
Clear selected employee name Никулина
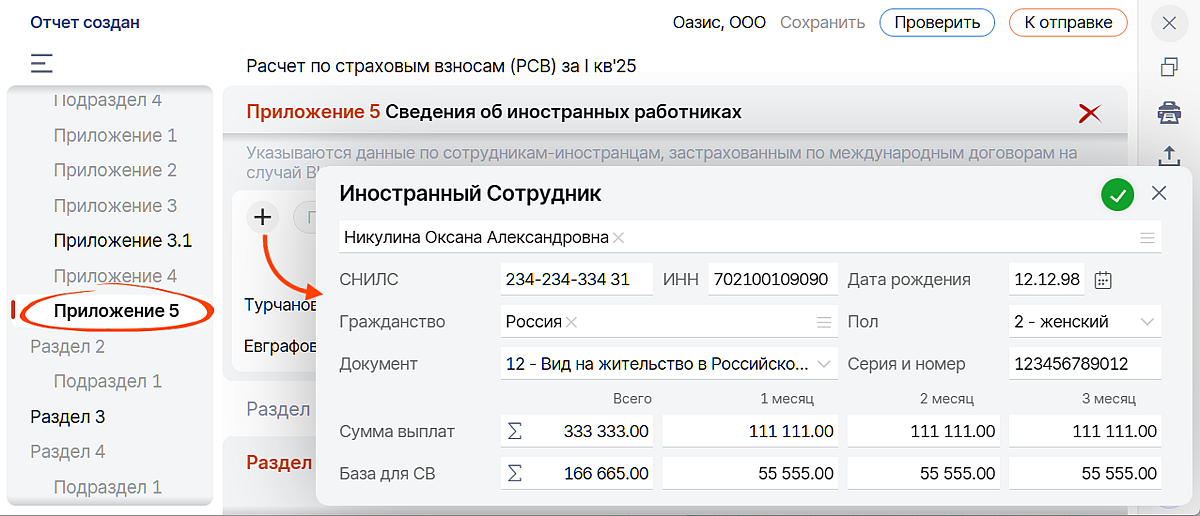pyautogui.click(x=619, y=238)
